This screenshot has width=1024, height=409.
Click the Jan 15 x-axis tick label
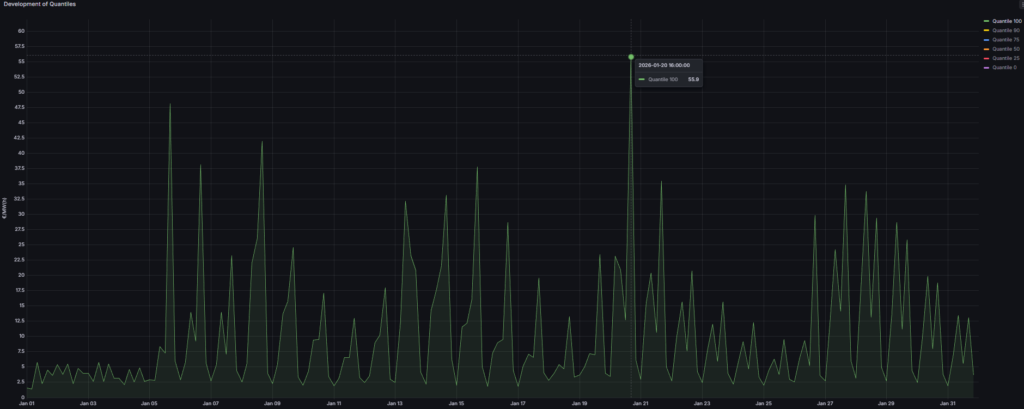click(x=455, y=403)
